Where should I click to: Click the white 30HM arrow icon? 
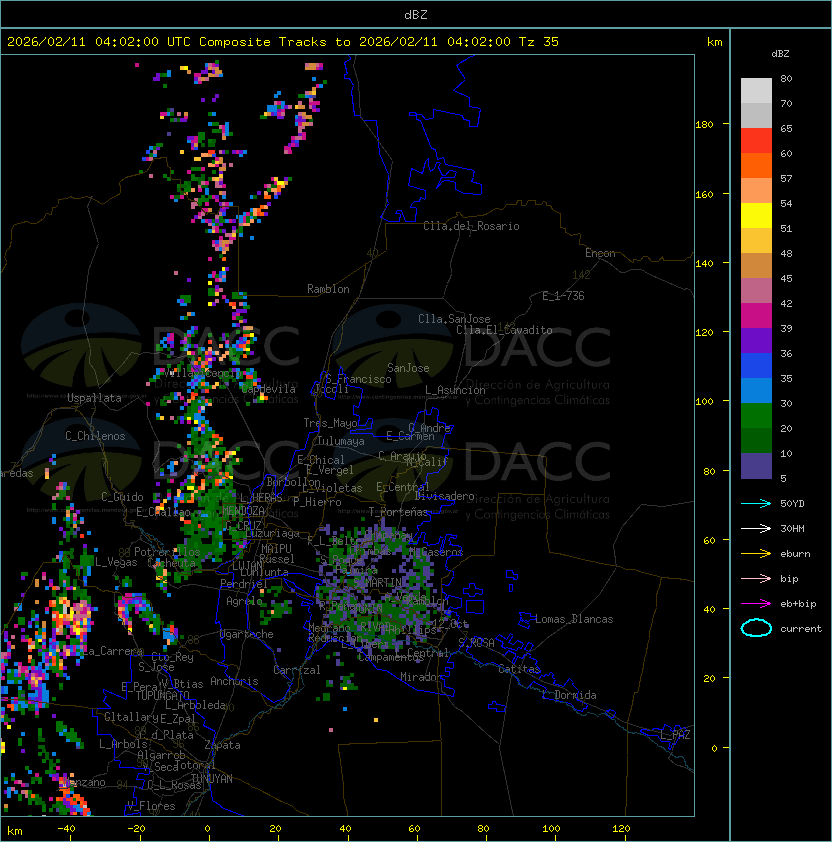coord(756,528)
